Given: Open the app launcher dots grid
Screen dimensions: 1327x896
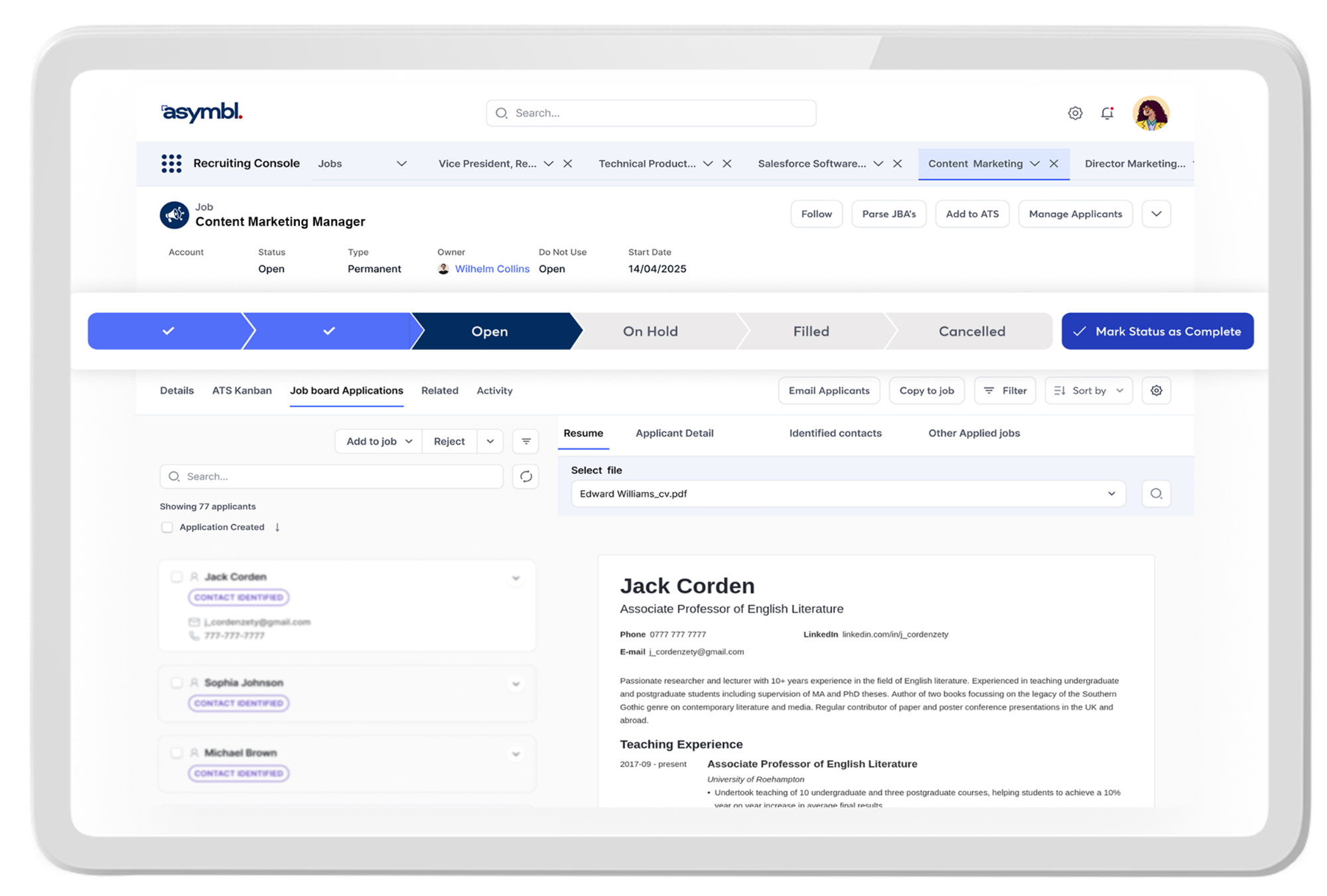Looking at the screenshot, I should 171,163.
